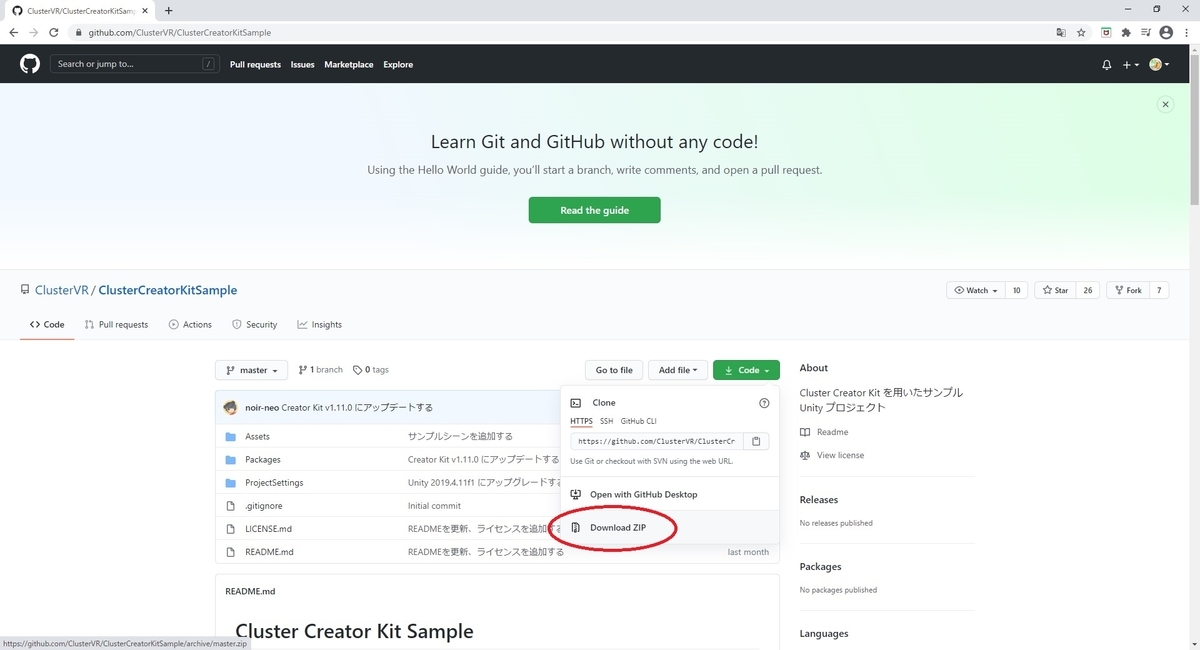
Task: Click the translate page icon in address bar
Action: 1061,32
